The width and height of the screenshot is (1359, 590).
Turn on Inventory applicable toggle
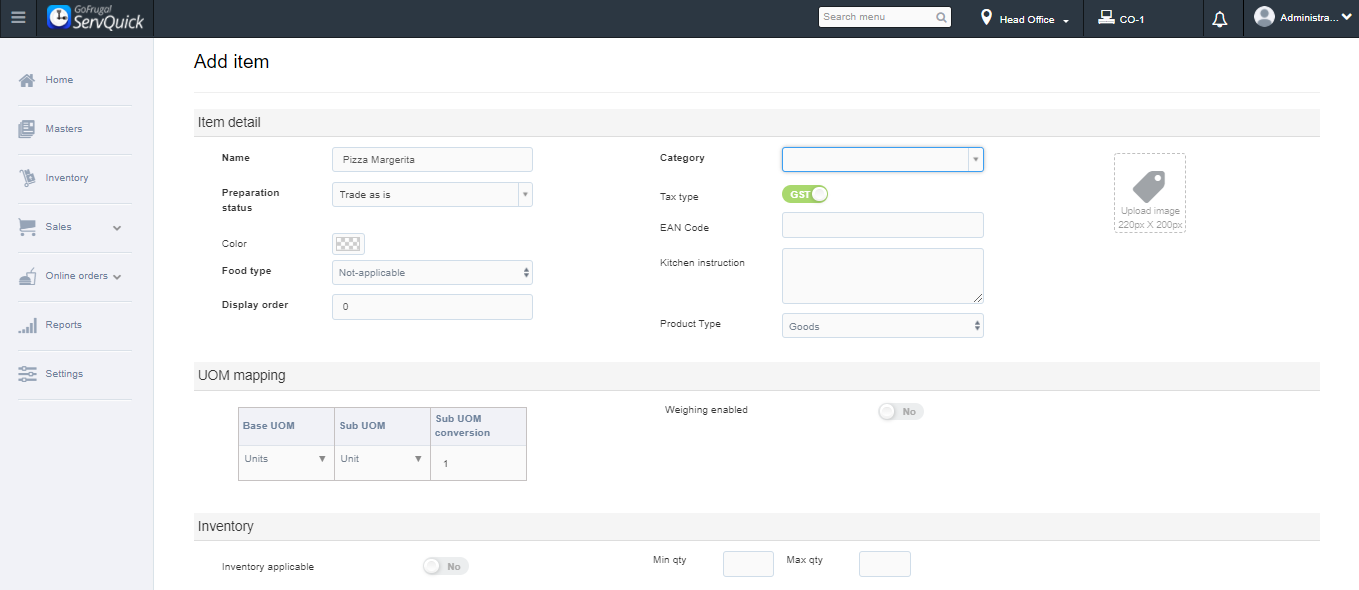coord(445,566)
